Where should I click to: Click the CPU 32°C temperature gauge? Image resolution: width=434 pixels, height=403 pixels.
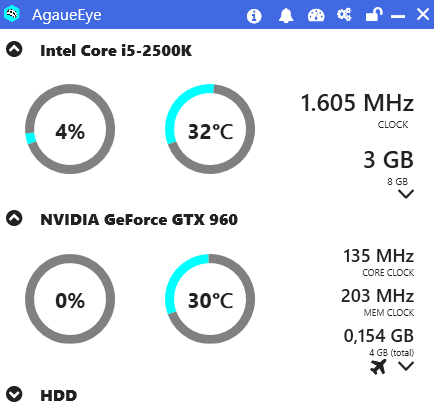tap(210, 129)
